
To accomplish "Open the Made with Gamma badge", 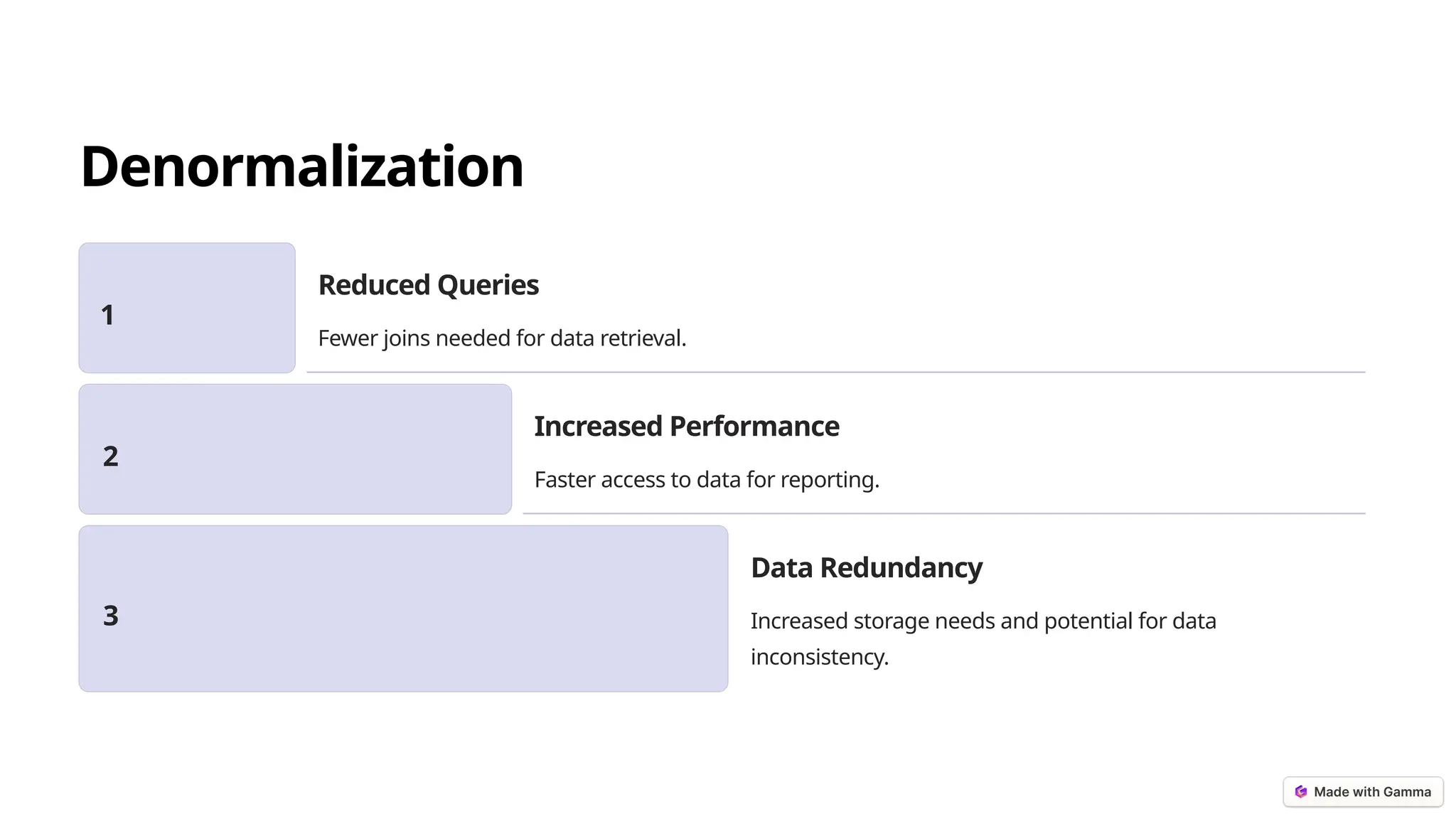I will pyautogui.click(x=1363, y=792).
